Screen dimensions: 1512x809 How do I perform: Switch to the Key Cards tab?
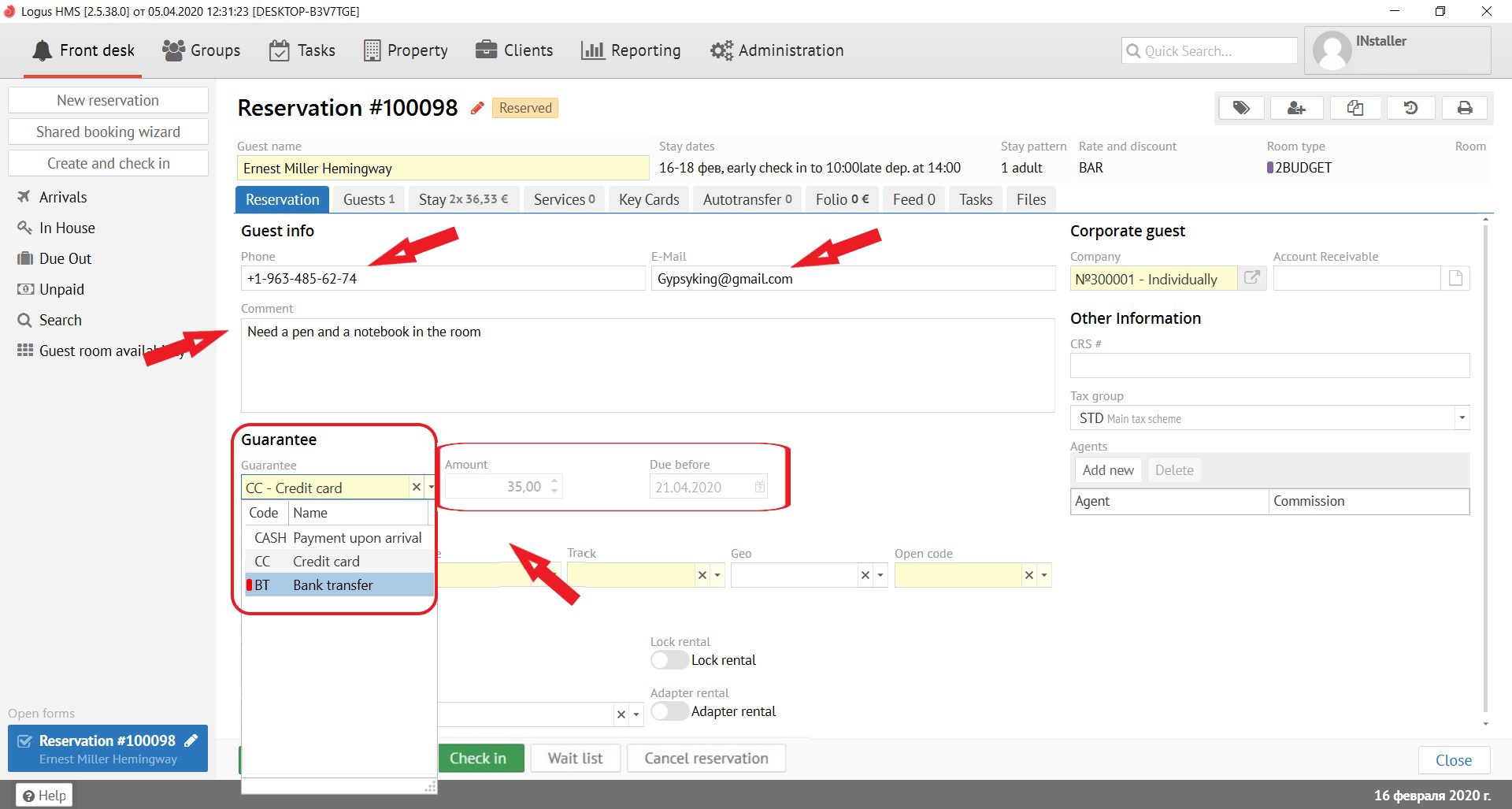(649, 199)
